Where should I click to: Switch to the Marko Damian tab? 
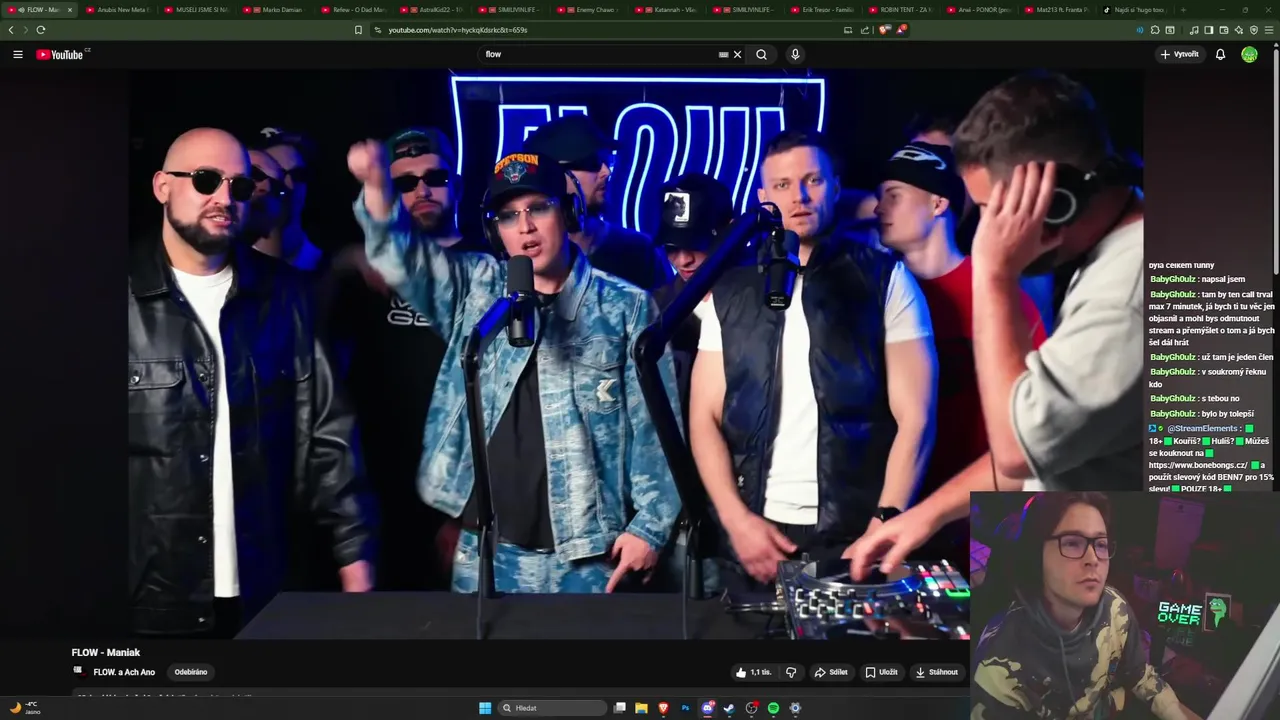coord(275,10)
